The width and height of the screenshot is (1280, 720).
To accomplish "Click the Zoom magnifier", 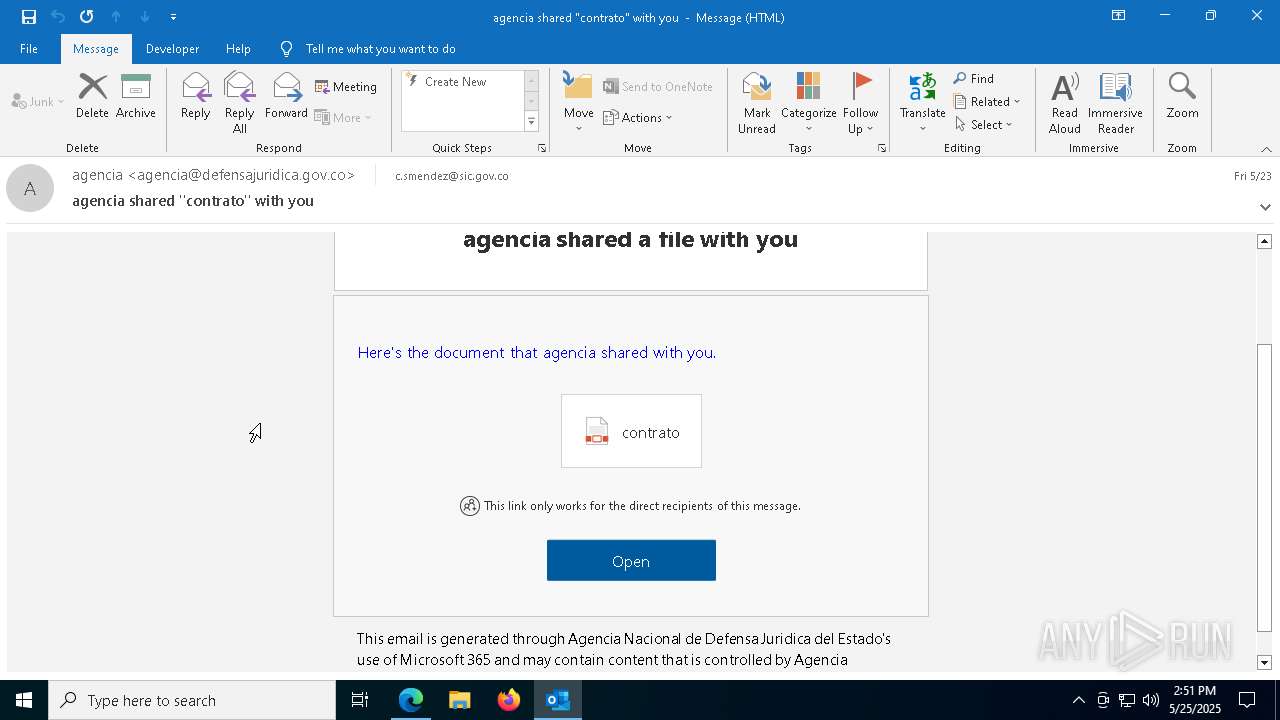I will click(1182, 97).
